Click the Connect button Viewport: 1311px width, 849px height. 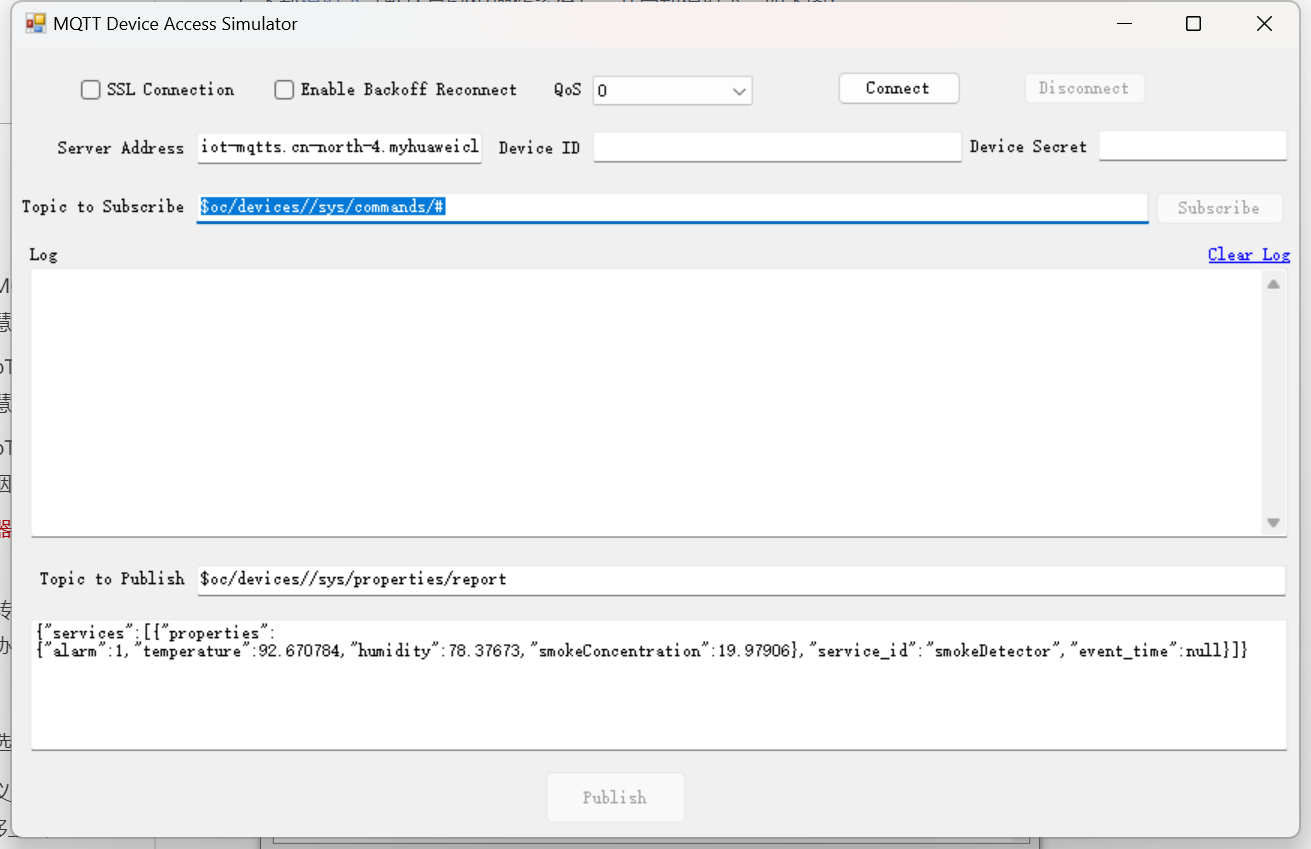[x=898, y=88]
